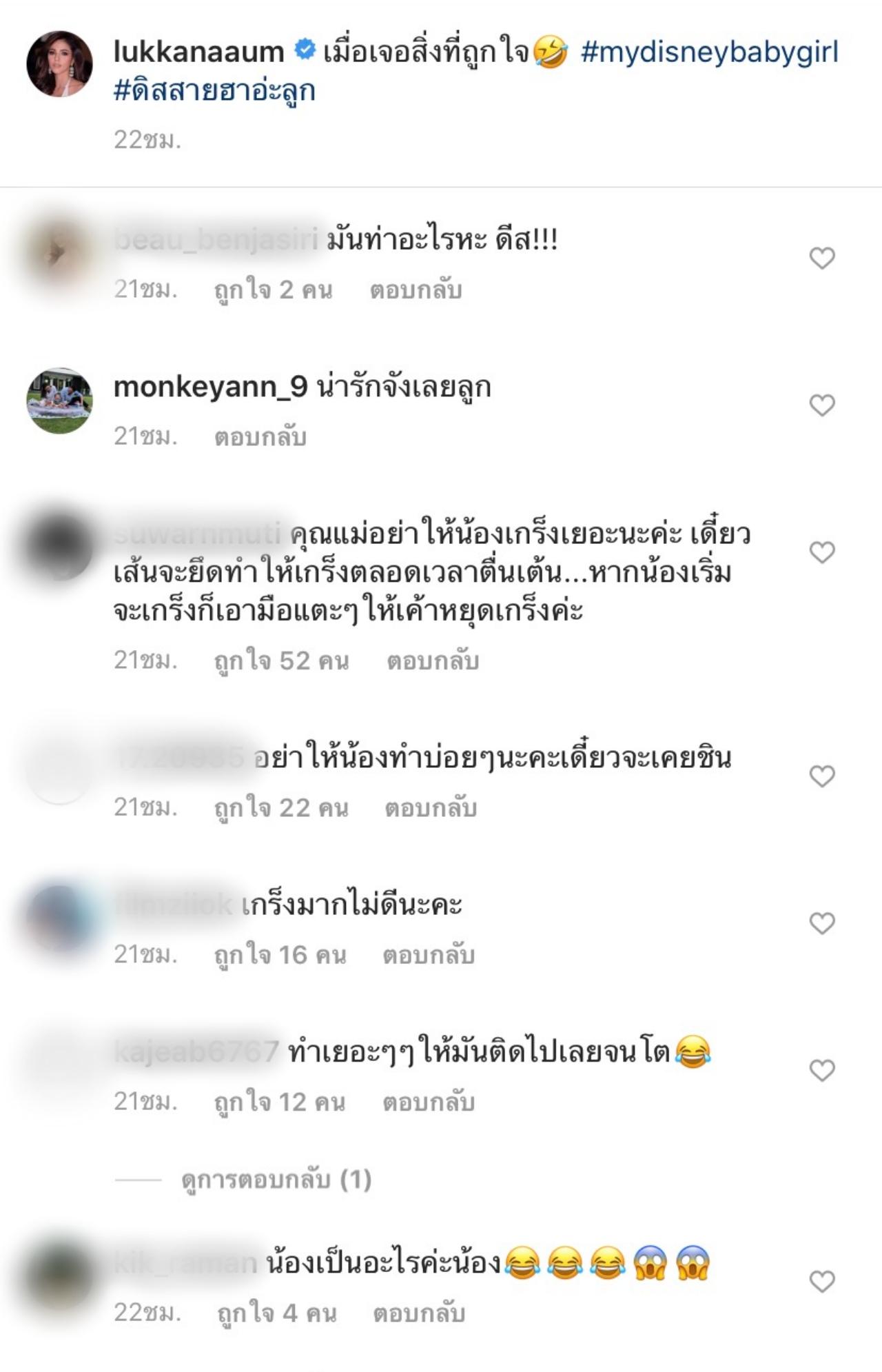Image resolution: width=882 pixels, height=1372 pixels.
Task: Like the comment 'มันท่าอะไรหะ ดีส!!!'
Action: [x=822, y=259]
